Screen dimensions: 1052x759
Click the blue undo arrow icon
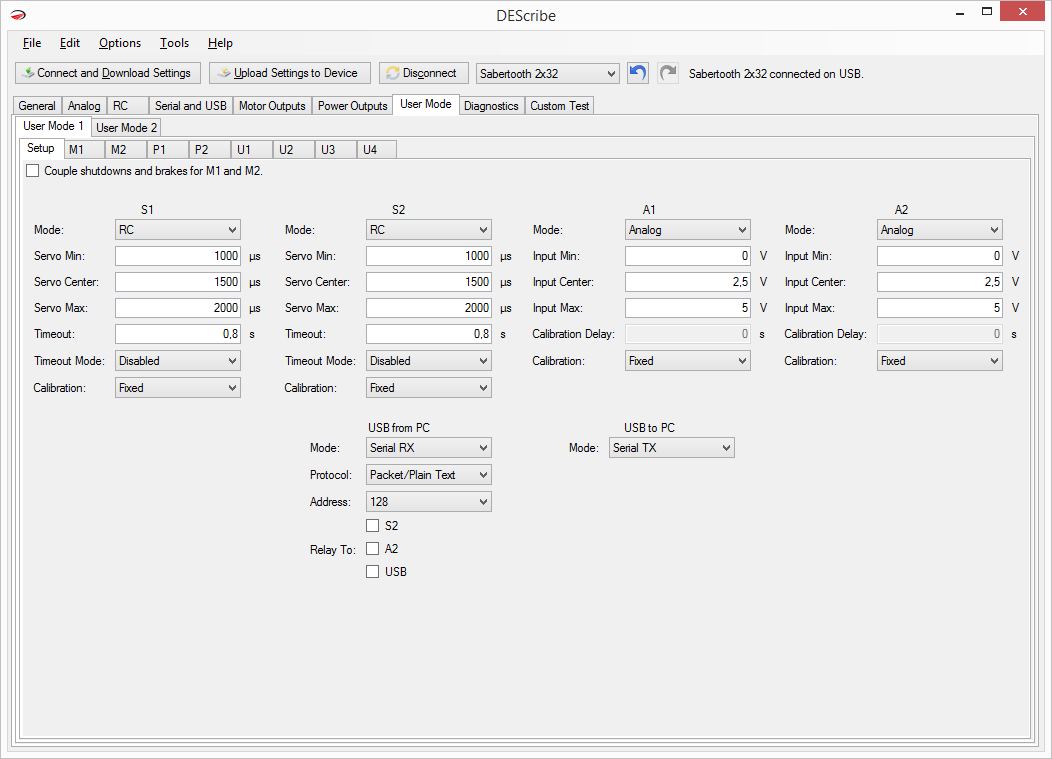click(638, 73)
